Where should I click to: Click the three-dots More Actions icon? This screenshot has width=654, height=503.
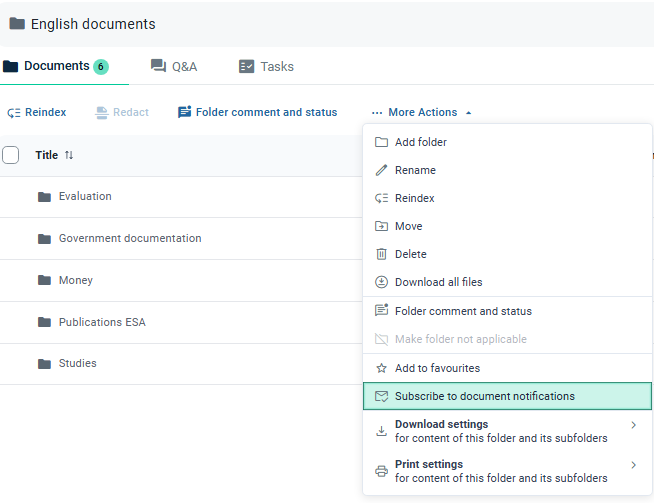tap(377, 113)
